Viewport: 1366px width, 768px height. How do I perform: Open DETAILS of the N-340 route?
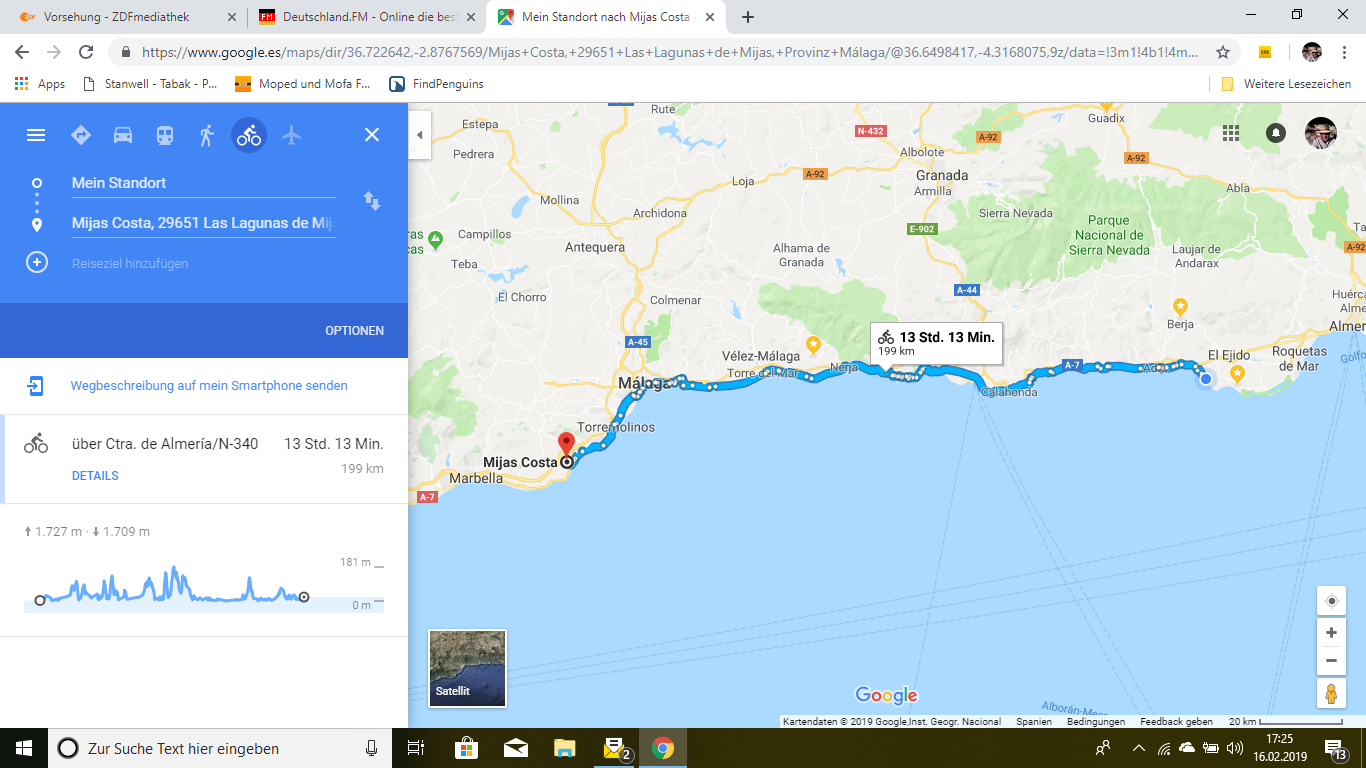coord(95,476)
